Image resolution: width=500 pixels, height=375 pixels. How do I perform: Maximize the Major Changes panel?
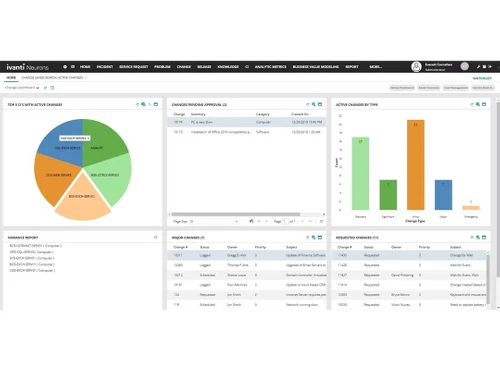[320, 237]
